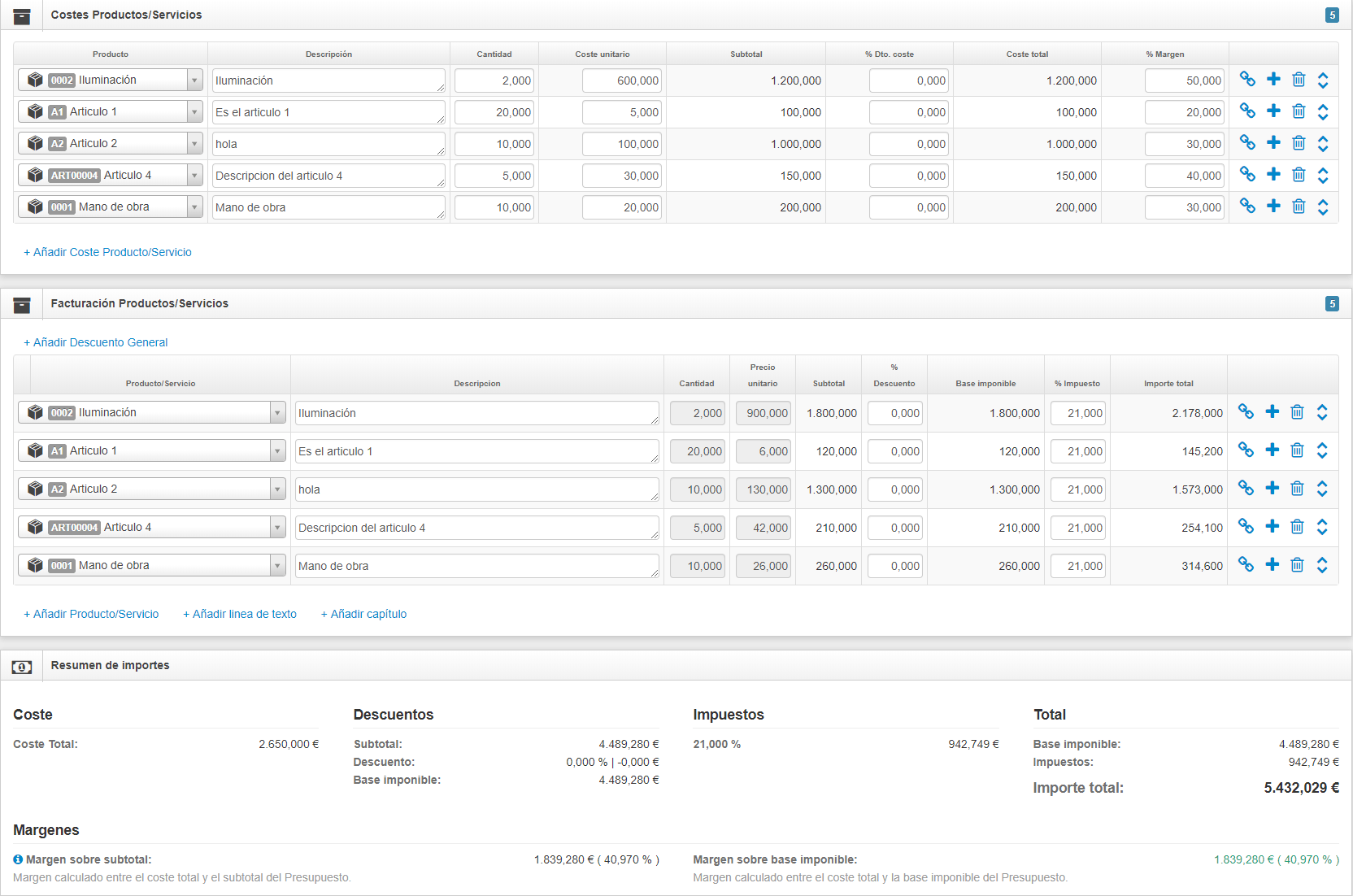This screenshot has height=896, width=1353.
Task: Delete cost line Mano de obra with trash
Action: (1299, 207)
